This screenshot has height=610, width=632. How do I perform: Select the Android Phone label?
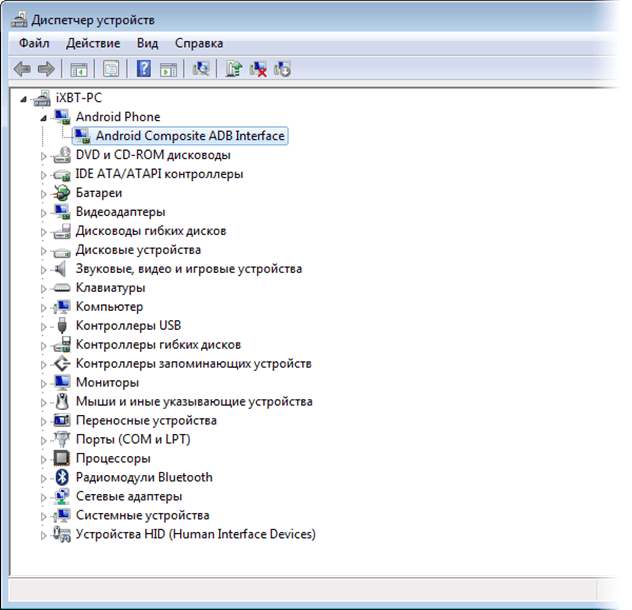tap(118, 117)
